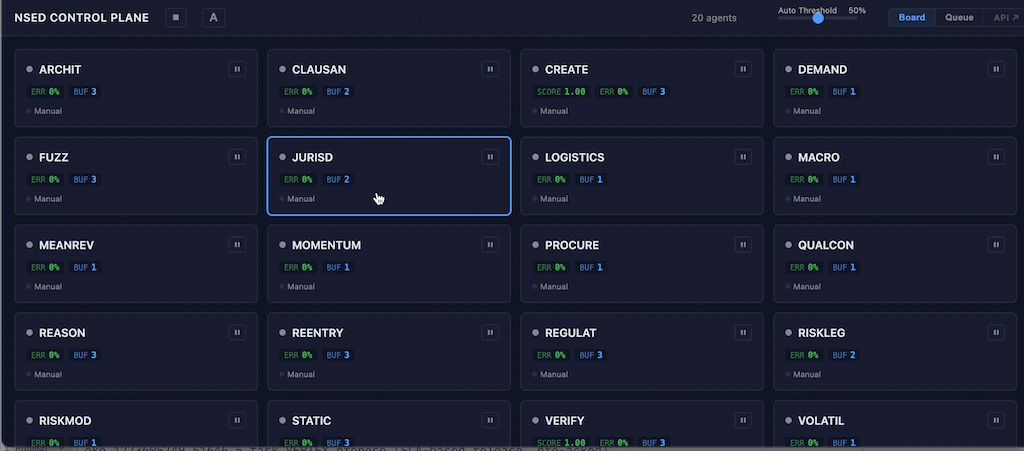Pause the MOMENTUM agent
The width and height of the screenshot is (1024, 451).
pyautogui.click(x=490, y=245)
